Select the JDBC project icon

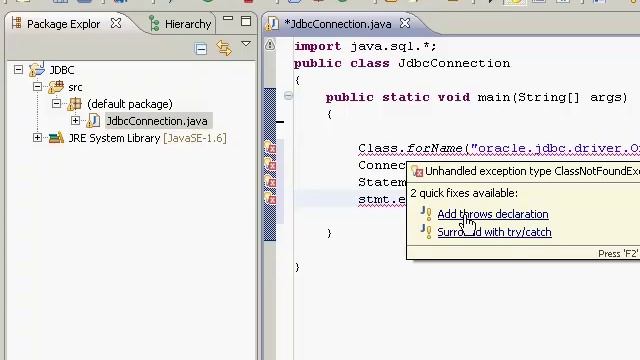point(37,69)
